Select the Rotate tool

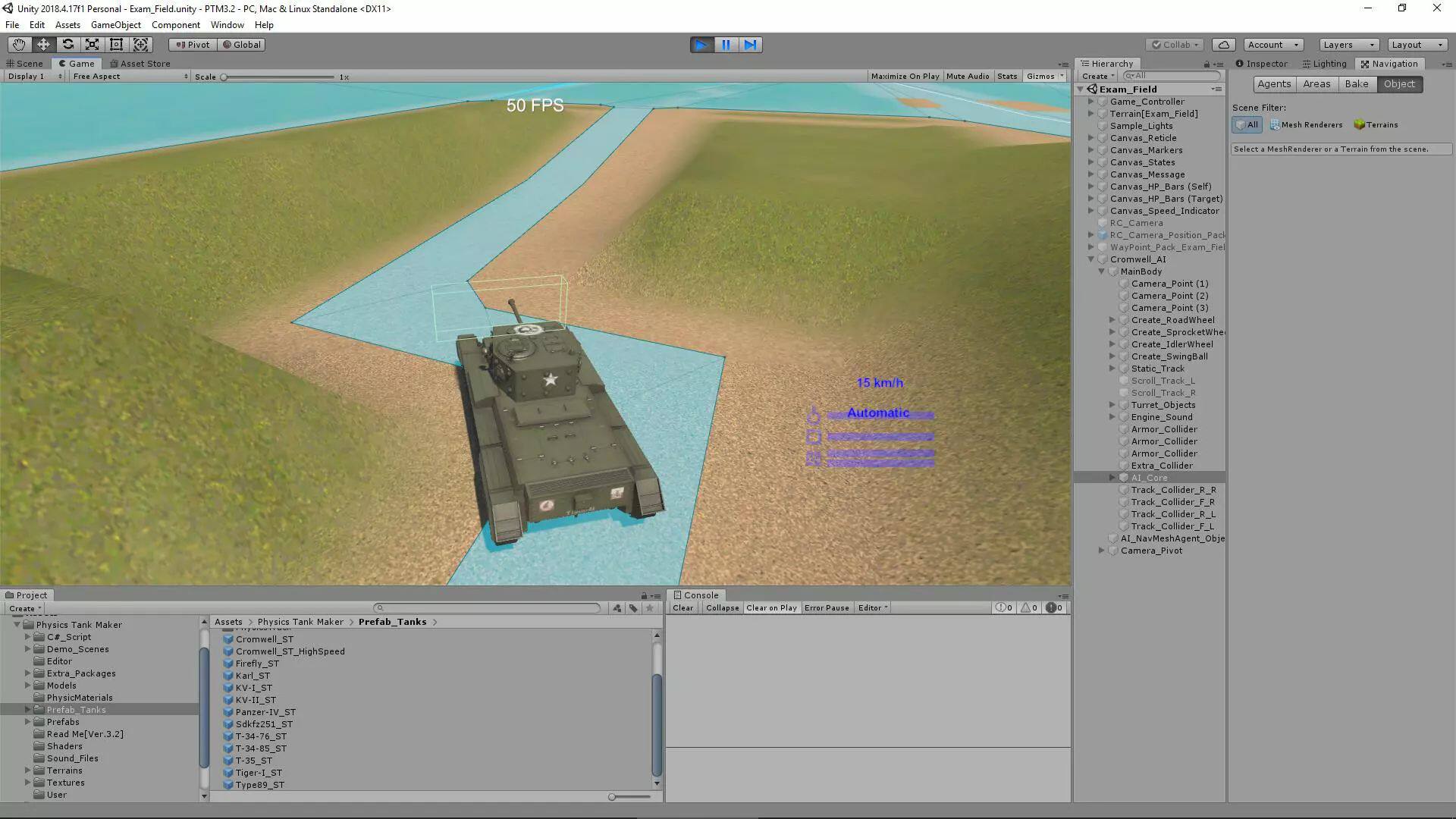[x=67, y=45]
